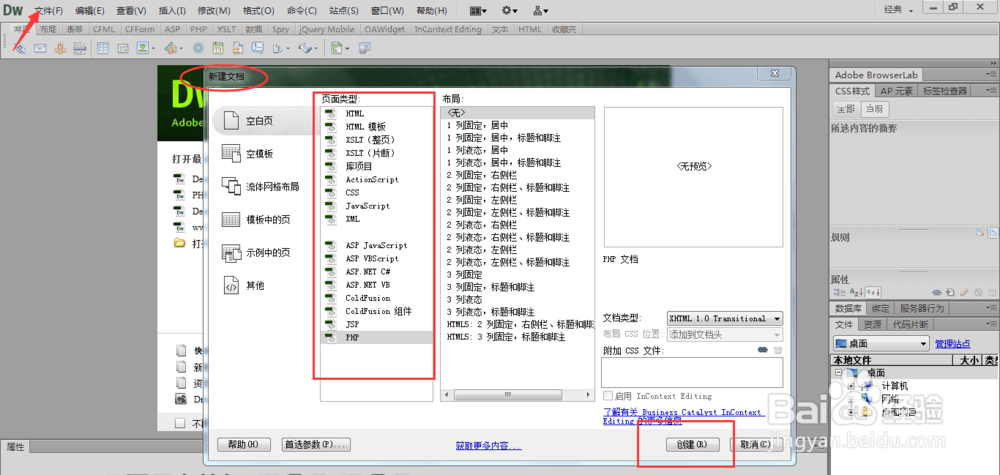
Task: Select HTML 模板 in page type list
Action: click(365, 126)
